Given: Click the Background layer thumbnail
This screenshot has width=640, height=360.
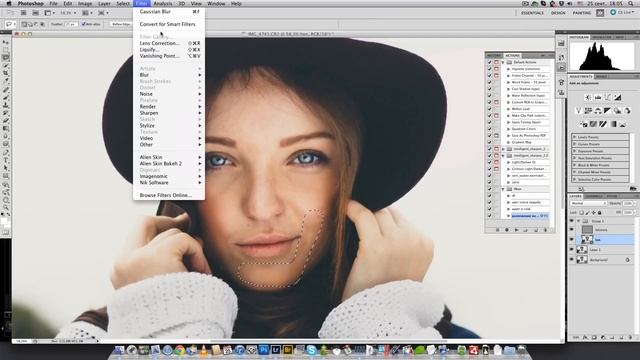Looking at the screenshot, I should tap(582, 260).
